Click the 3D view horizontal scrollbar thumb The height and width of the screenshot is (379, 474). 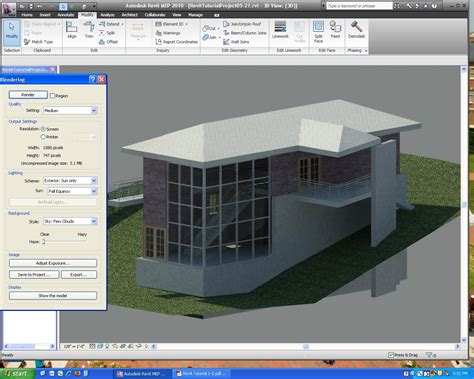point(306,347)
